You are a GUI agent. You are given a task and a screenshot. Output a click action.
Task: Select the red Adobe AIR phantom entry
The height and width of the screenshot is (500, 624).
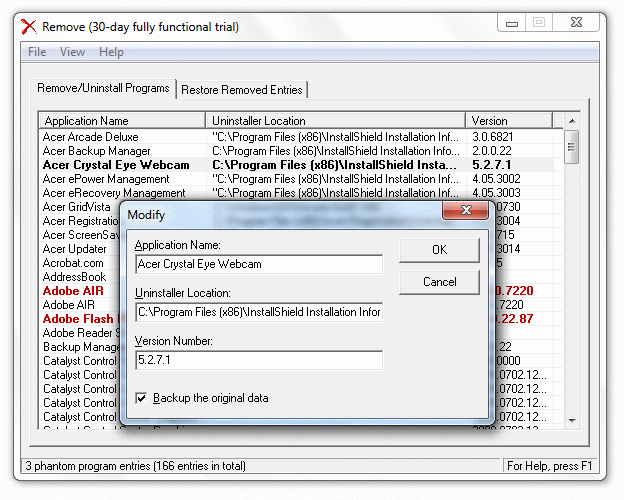pyautogui.click(x=73, y=291)
